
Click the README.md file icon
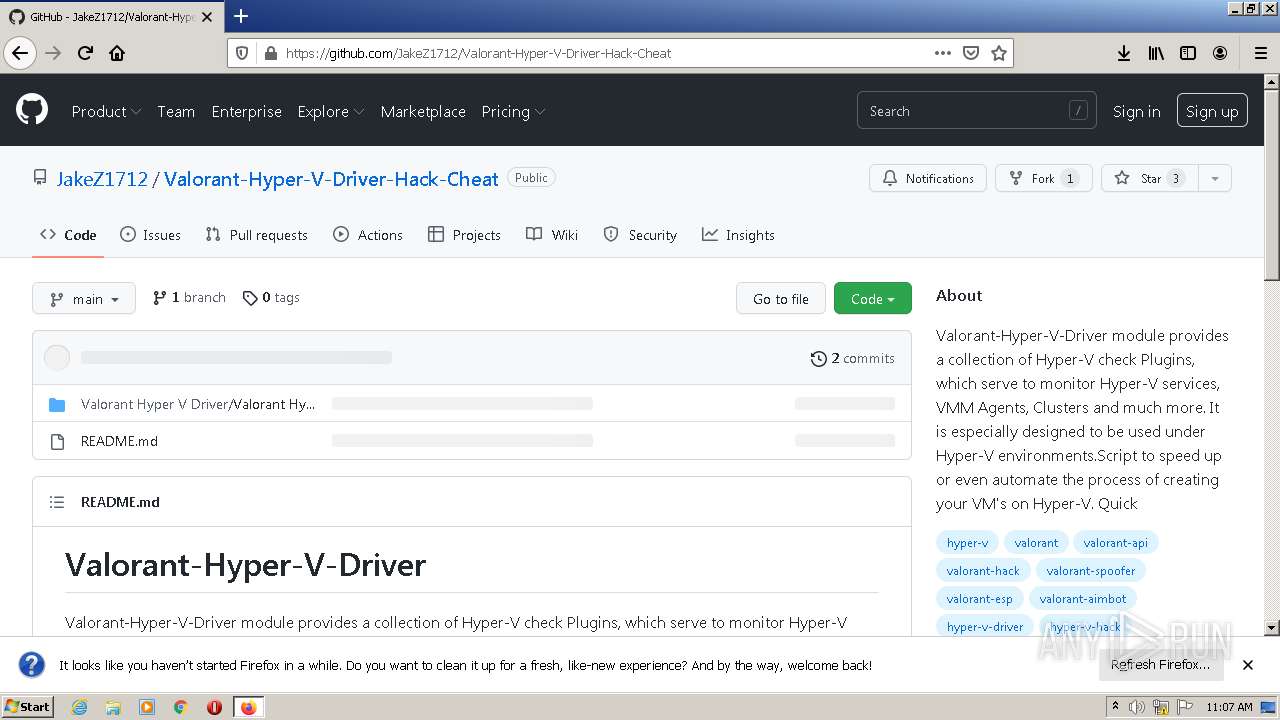pos(57,441)
